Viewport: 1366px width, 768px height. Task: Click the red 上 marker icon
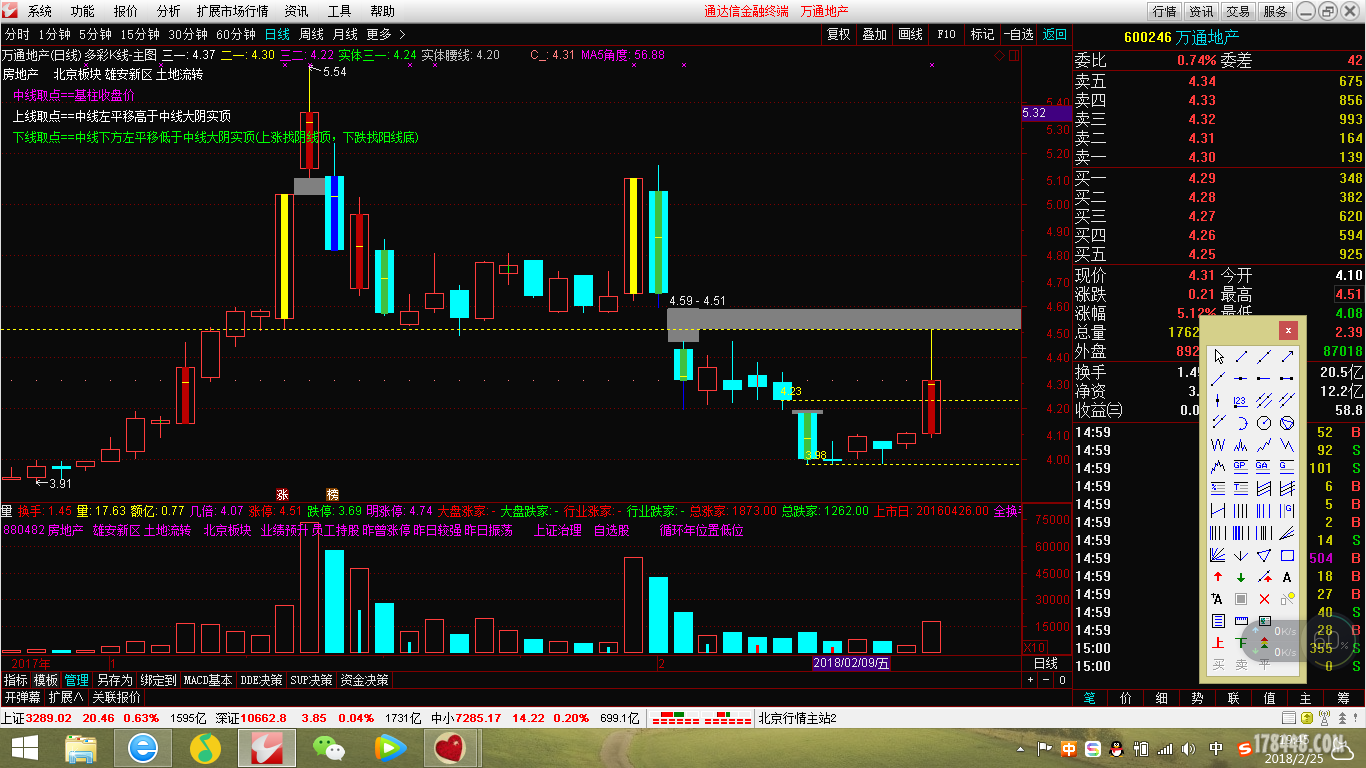coord(1218,642)
